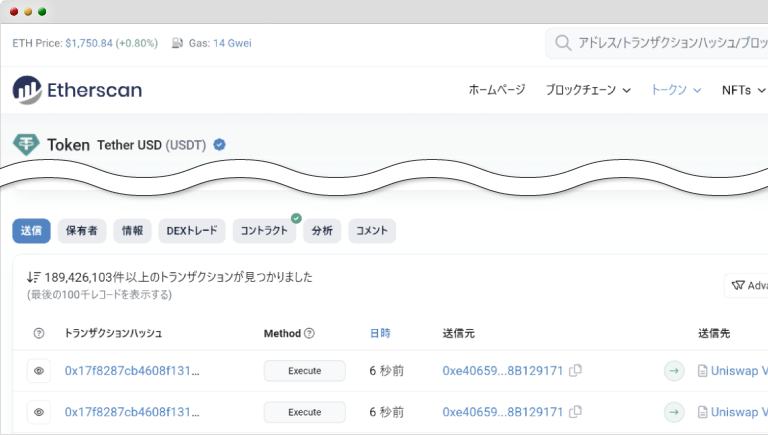Copy sender address in second transaction row
Viewport: 768px width, 435px height.
(575, 412)
